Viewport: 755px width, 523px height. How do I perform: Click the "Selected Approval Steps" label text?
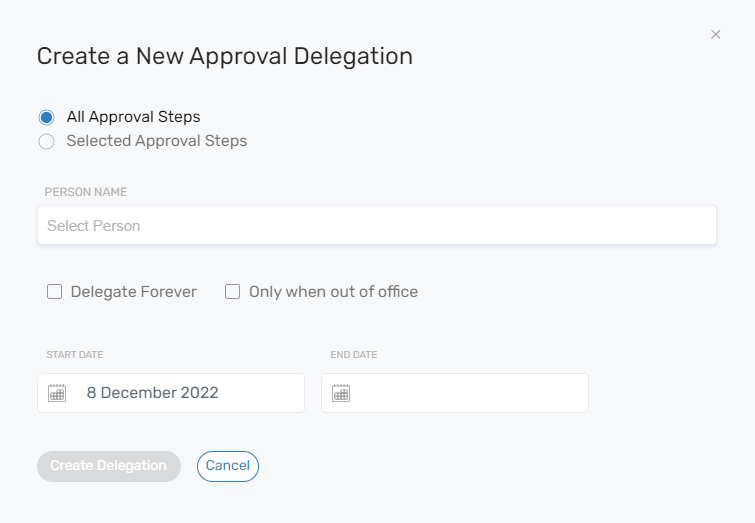click(x=157, y=141)
